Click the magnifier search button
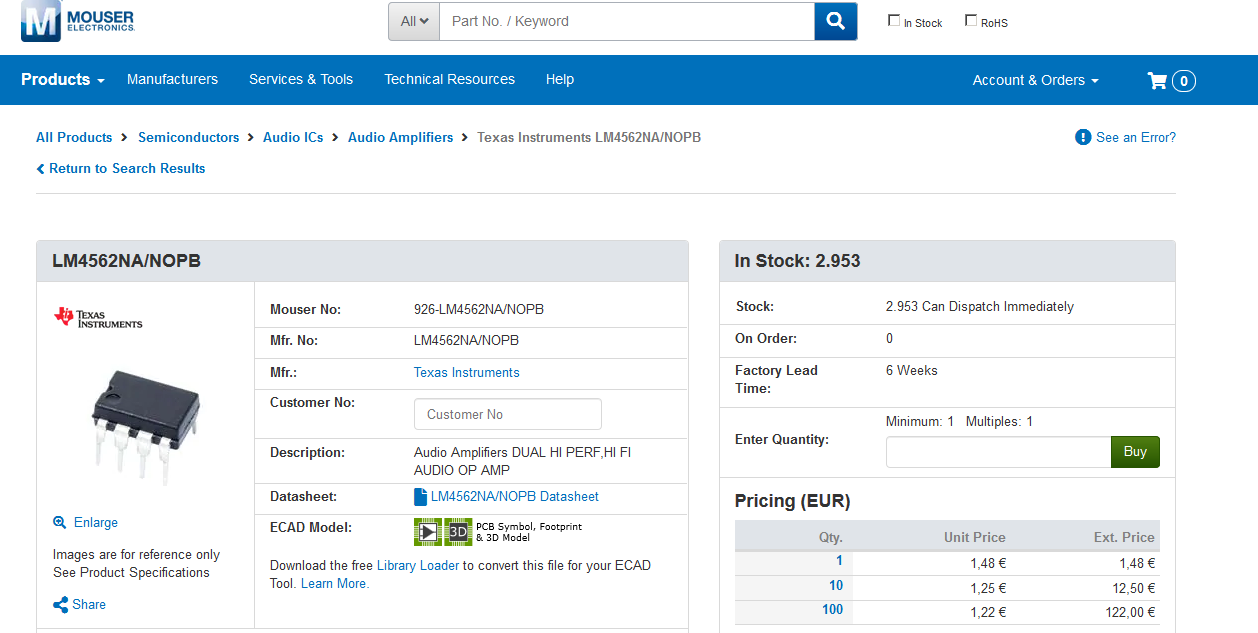This screenshot has width=1258, height=633. (836, 21)
